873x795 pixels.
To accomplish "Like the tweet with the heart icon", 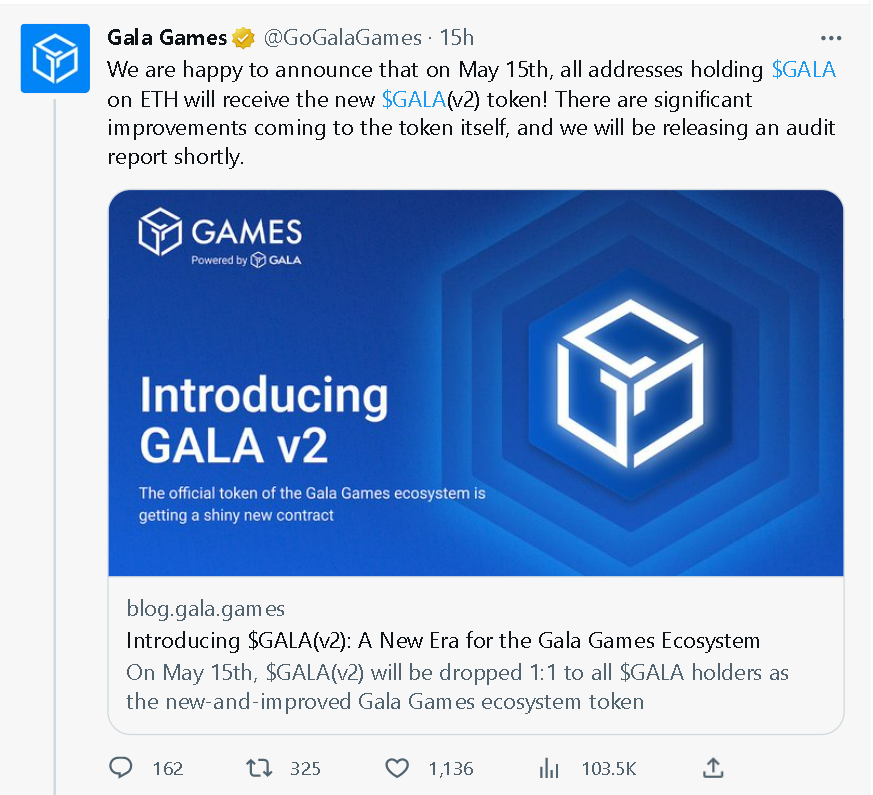I will coord(397,768).
